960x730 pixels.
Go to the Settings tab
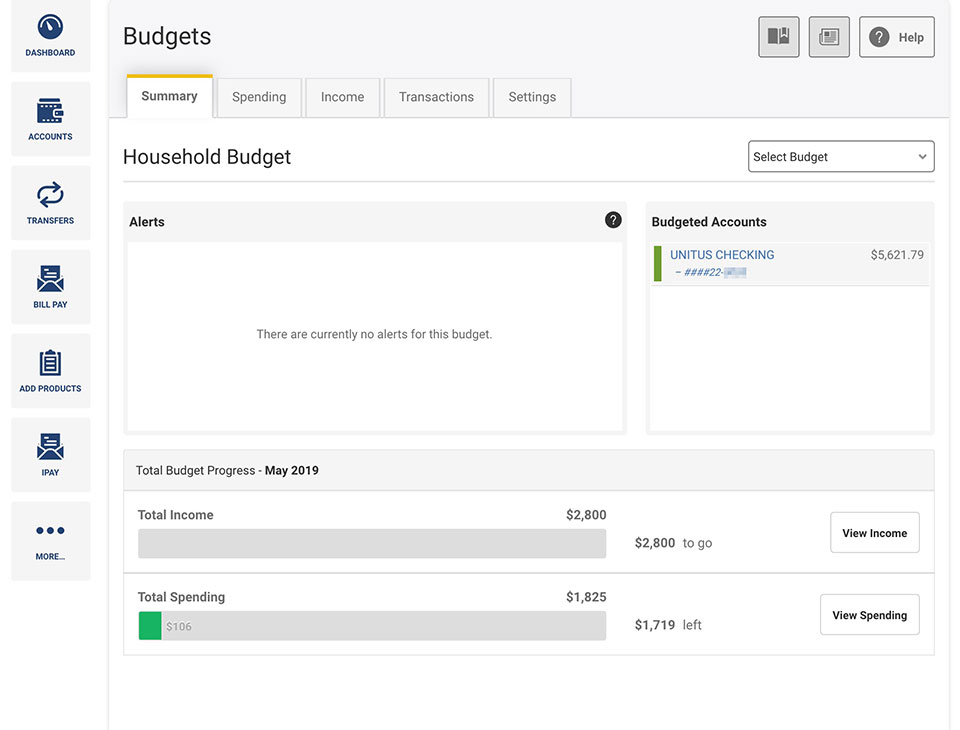click(532, 97)
